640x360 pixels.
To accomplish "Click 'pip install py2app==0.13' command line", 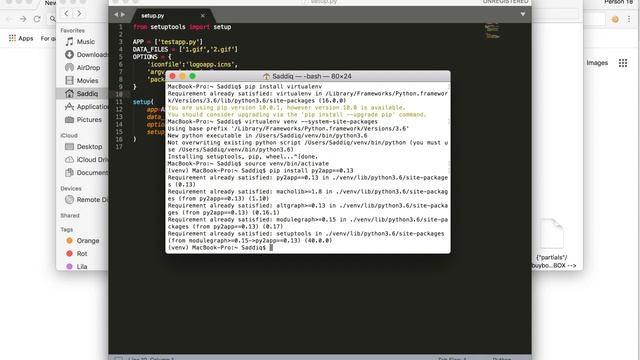I will [311, 171].
